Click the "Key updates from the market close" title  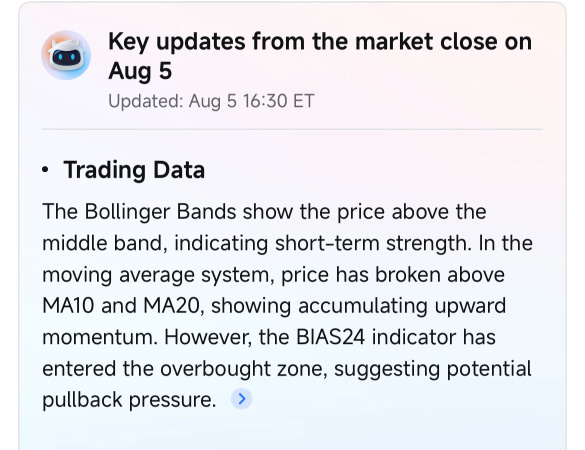pos(320,56)
